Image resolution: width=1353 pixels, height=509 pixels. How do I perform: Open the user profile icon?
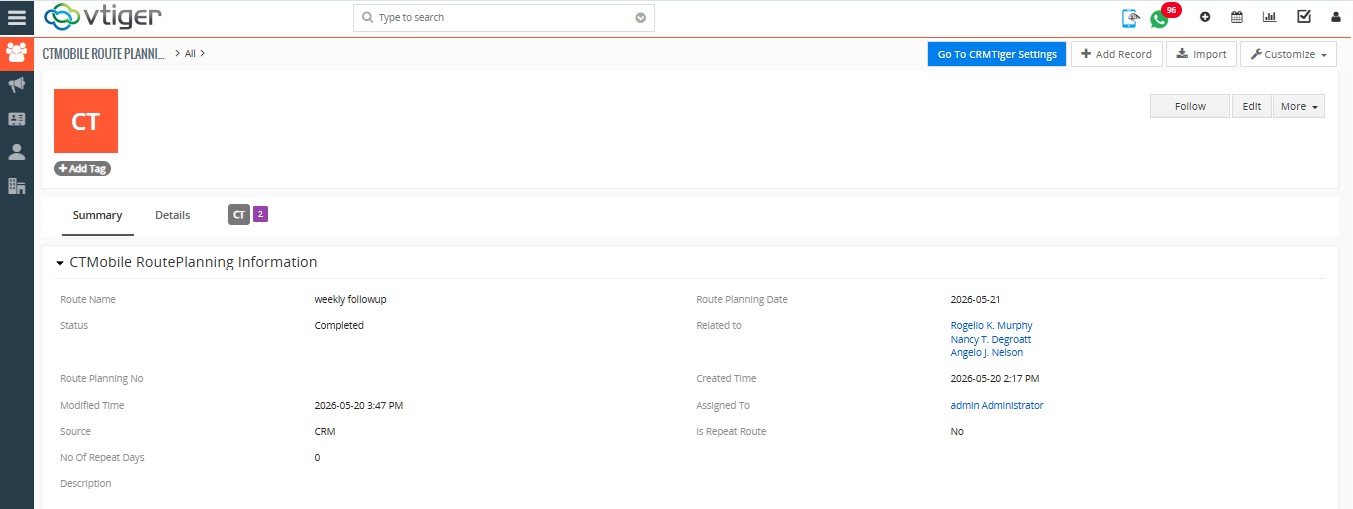(x=1335, y=17)
